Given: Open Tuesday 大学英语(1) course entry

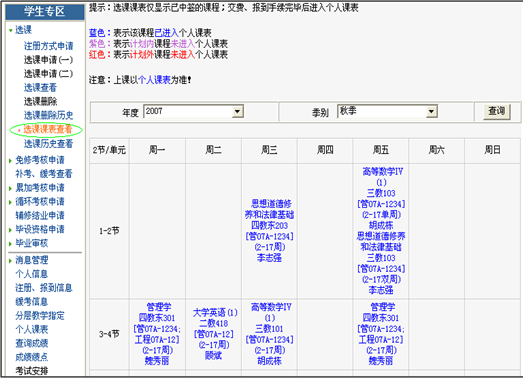Looking at the screenshot, I should click(215, 334).
